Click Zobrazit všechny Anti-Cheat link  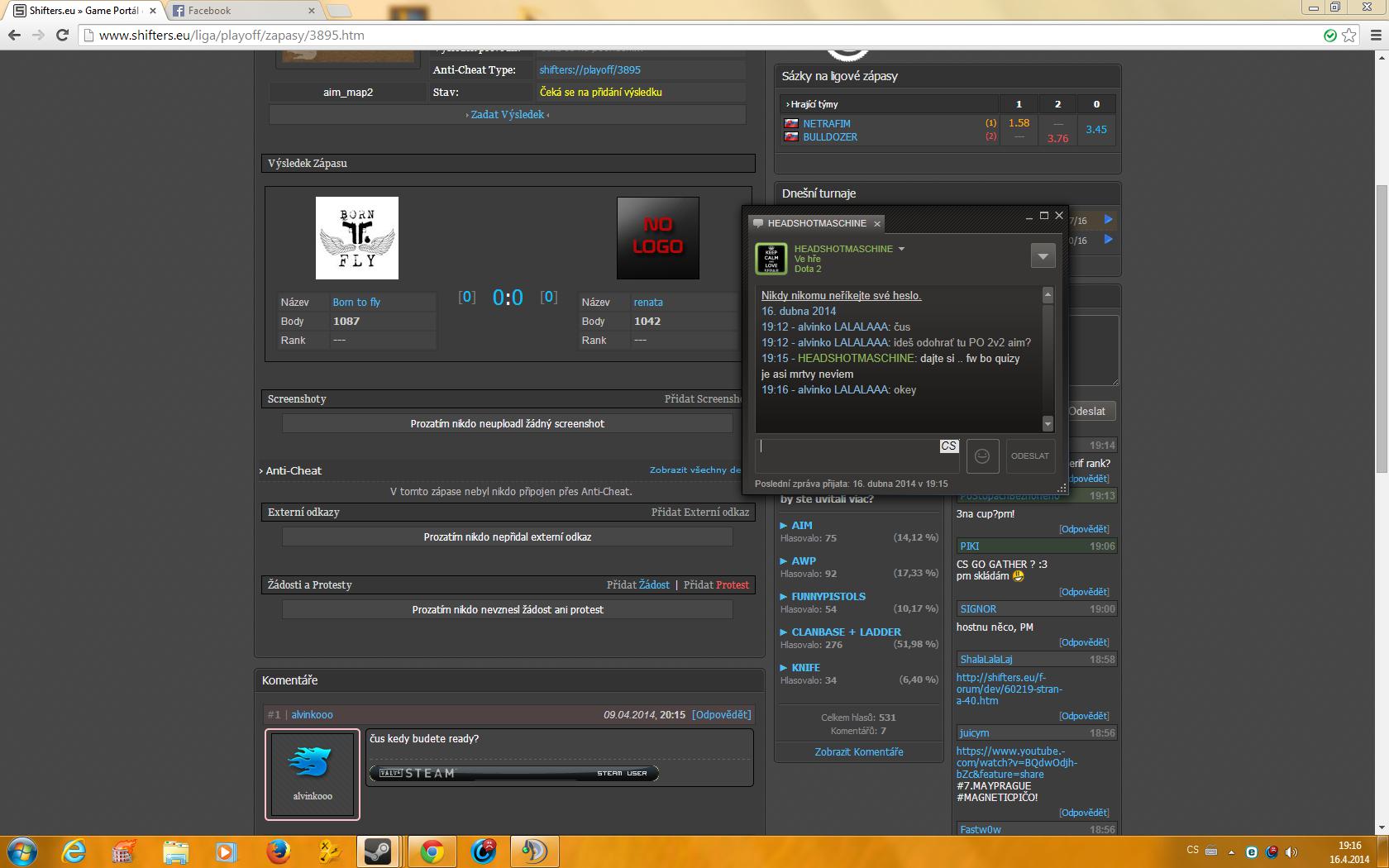pos(695,470)
